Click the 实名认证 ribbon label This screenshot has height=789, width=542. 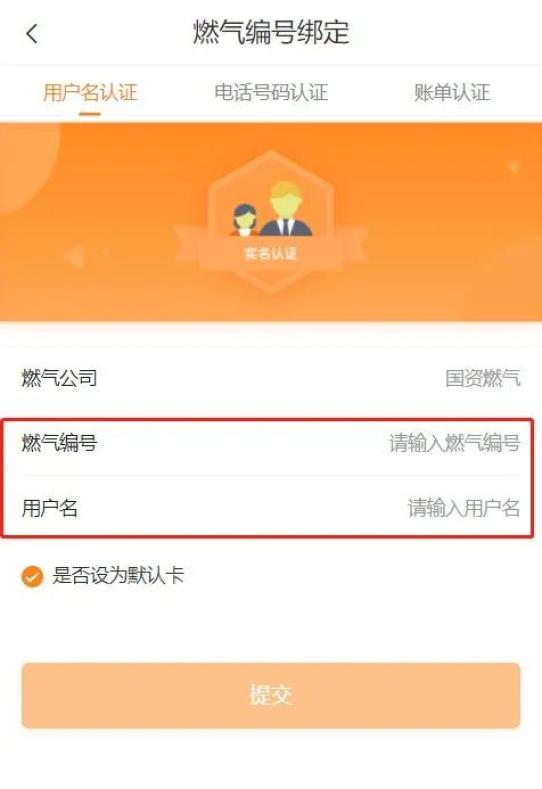271,253
